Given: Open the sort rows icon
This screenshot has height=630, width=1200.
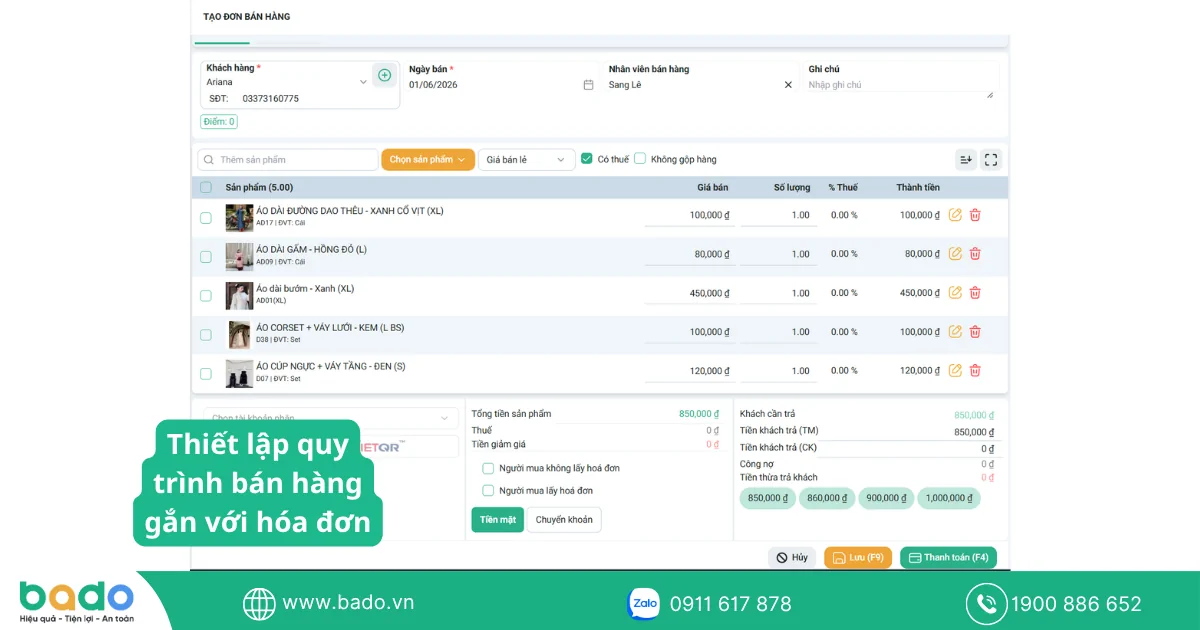Looking at the screenshot, I should click(966, 159).
